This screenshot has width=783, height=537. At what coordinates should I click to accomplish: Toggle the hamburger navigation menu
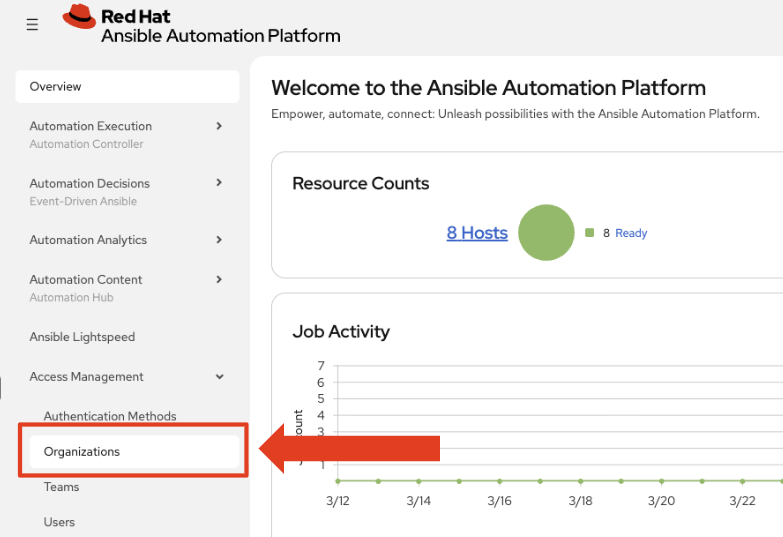[32, 24]
